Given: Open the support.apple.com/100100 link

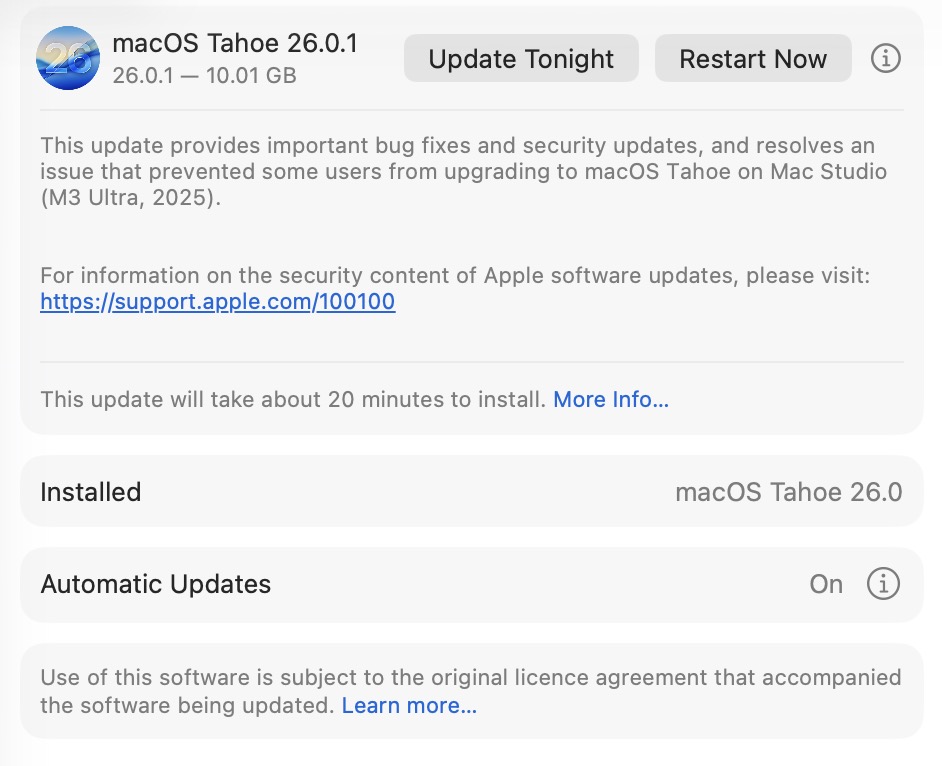Looking at the screenshot, I should (x=218, y=302).
